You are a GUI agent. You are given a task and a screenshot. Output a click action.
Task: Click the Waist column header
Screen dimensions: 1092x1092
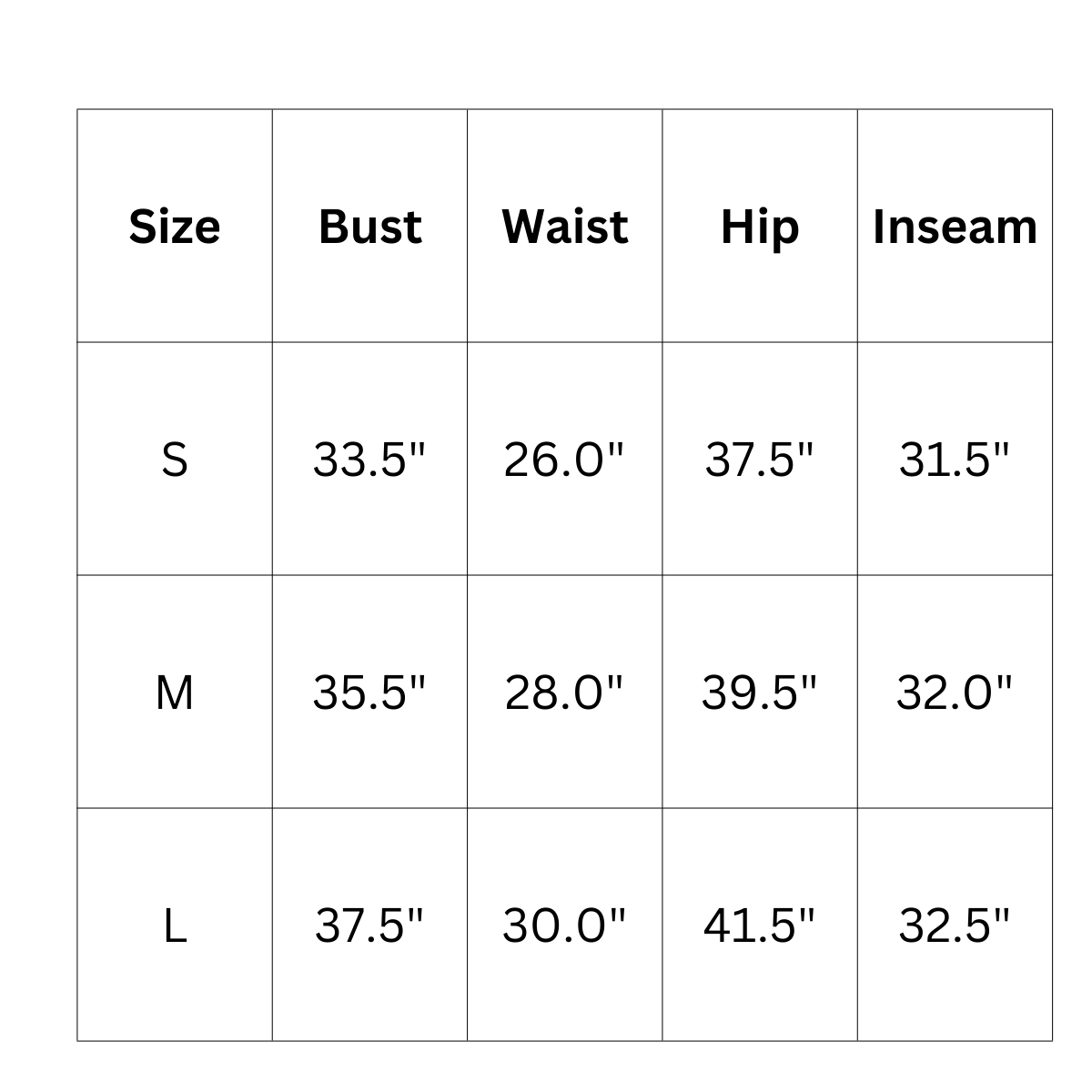(564, 227)
